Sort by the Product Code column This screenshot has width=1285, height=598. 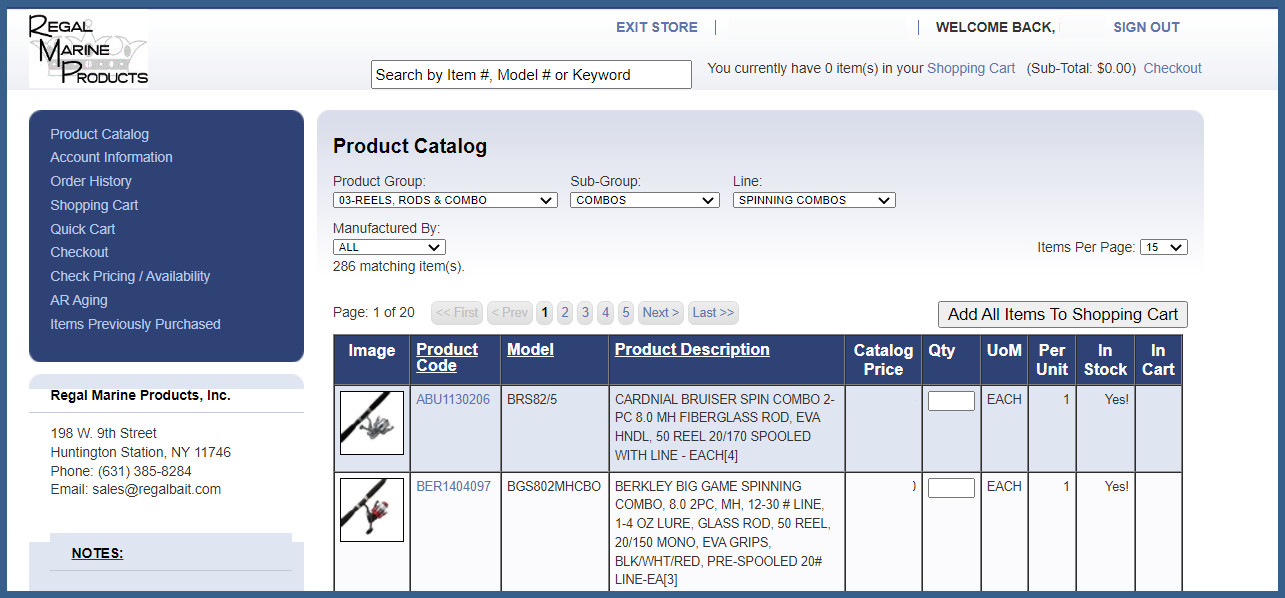point(447,357)
